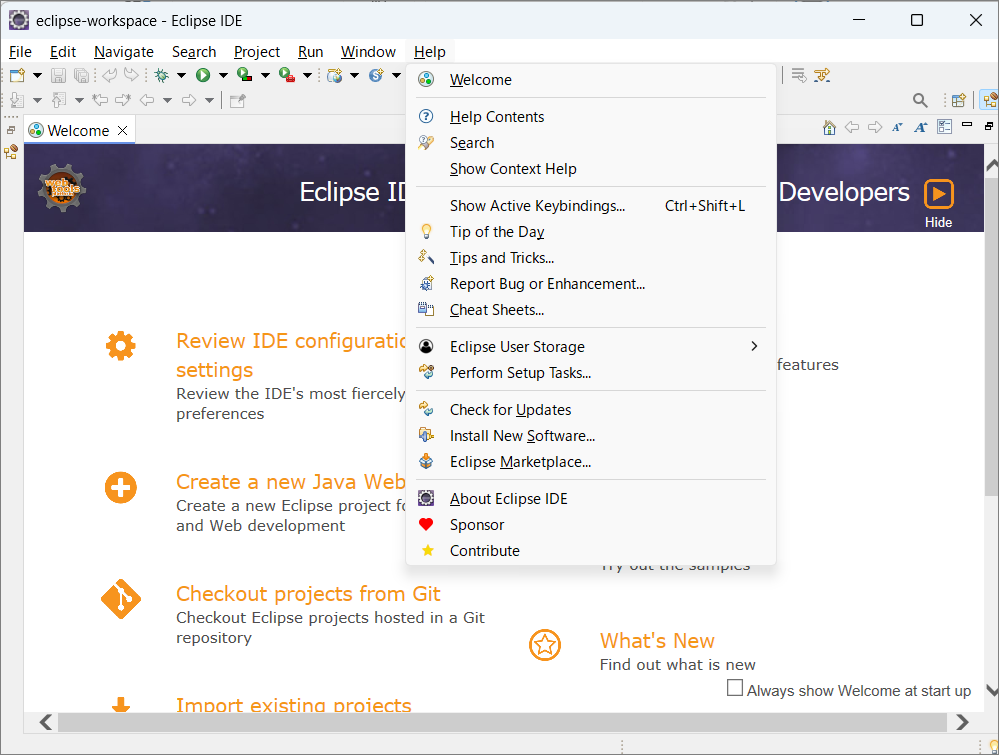The height and width of the screenshot is (755, 999).
Task: Toggle word wrap via the lines-with-arrow icon
Action: point(799,75)
